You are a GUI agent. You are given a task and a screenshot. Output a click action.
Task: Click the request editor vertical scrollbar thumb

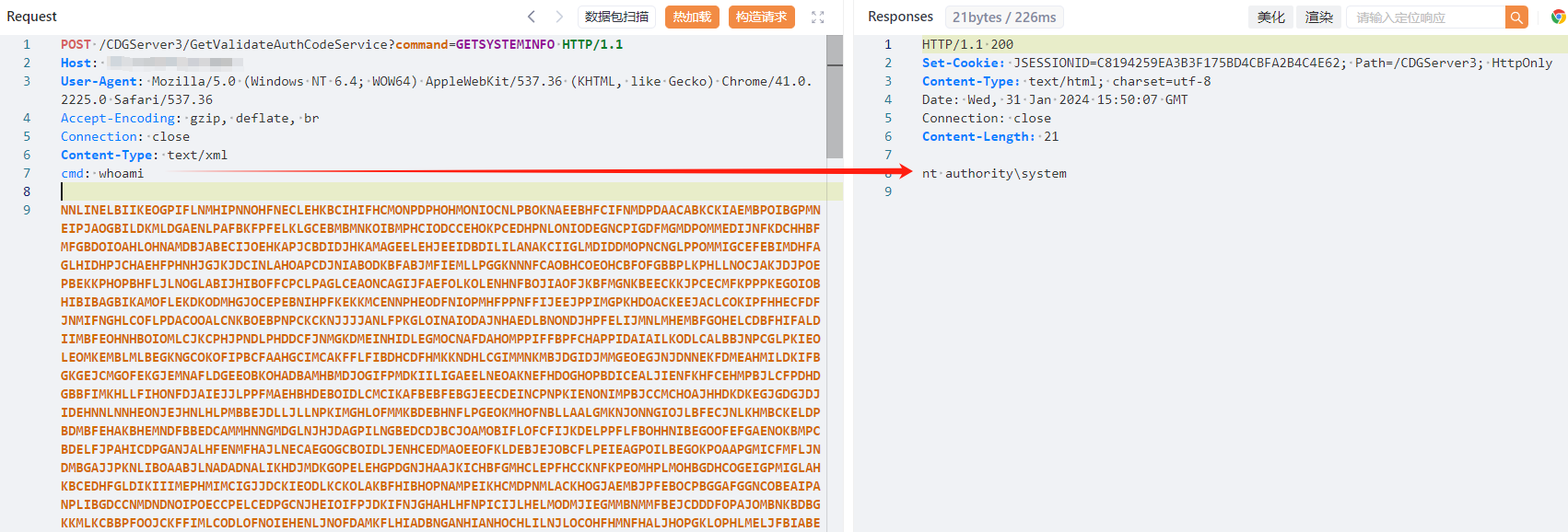click(835, 97)
